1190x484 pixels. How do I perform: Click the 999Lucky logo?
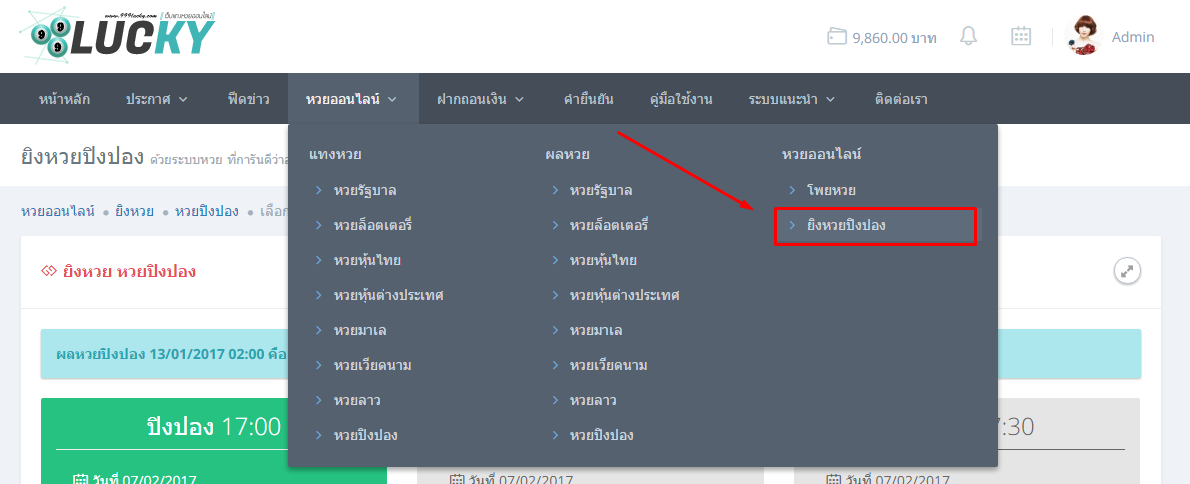point(117,36)
